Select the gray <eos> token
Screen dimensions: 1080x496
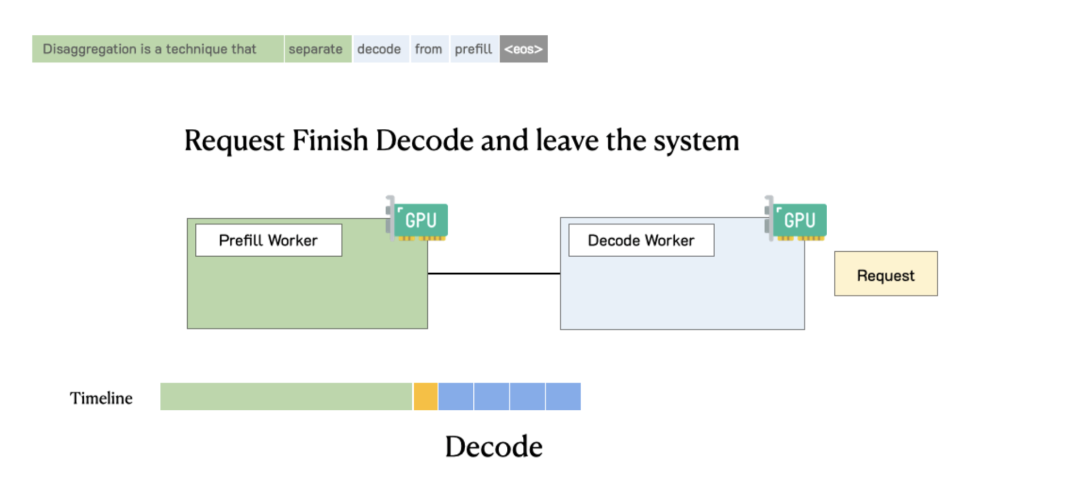523,49
